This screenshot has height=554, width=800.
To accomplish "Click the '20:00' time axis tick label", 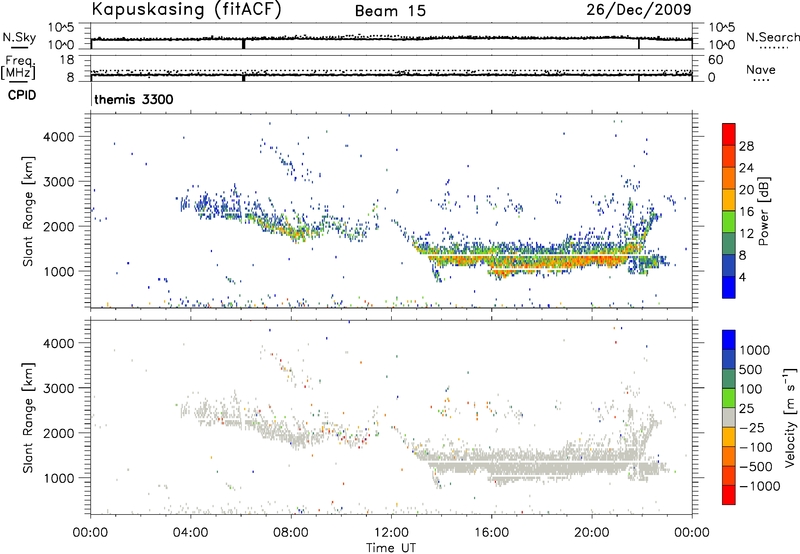I will [591, 533].
